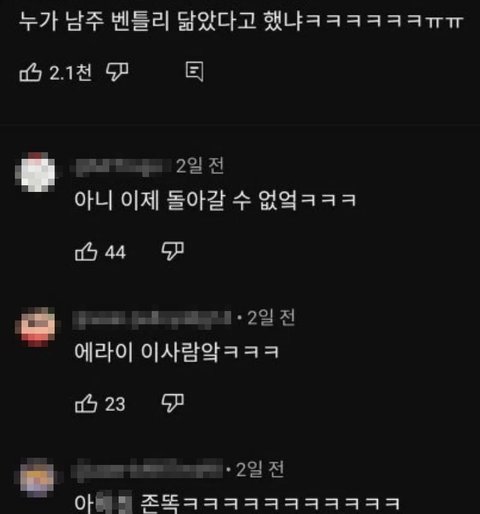Screen dimensions: 480x514
Task: Click '2일 전' timestamp on '존똑' reply
Action: click(x=260, y=469)
